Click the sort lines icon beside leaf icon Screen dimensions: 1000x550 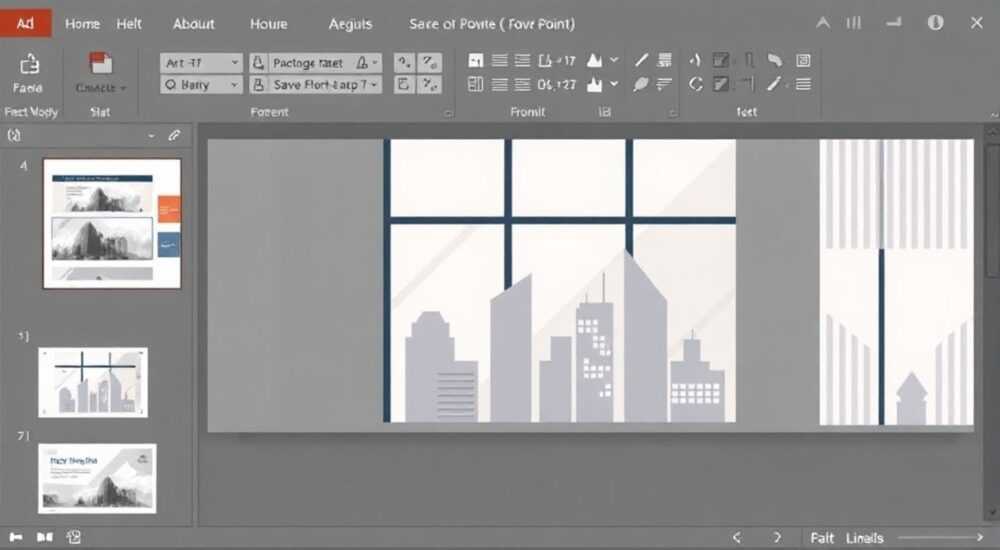(664, 84)
